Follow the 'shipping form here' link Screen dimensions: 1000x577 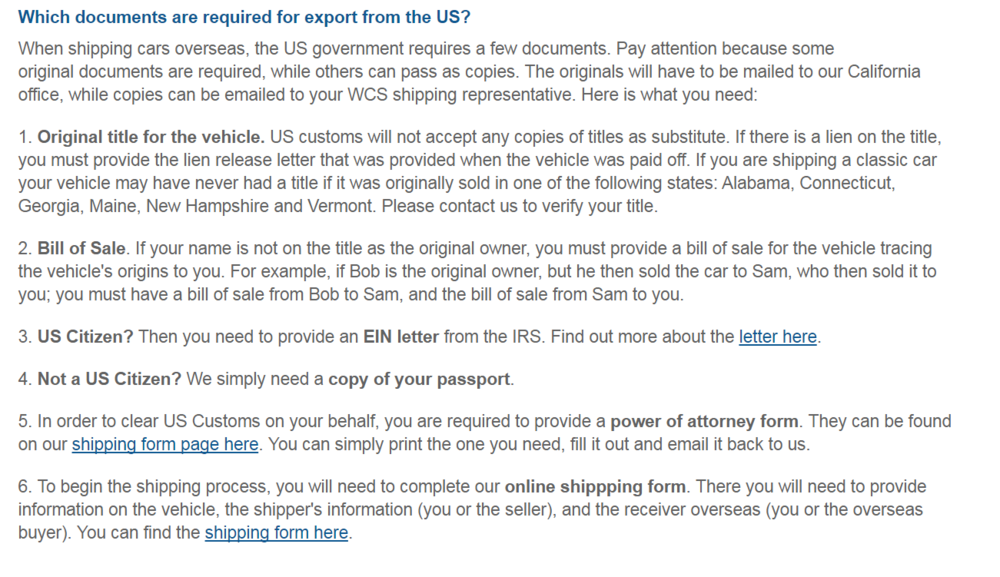(276, 532)
